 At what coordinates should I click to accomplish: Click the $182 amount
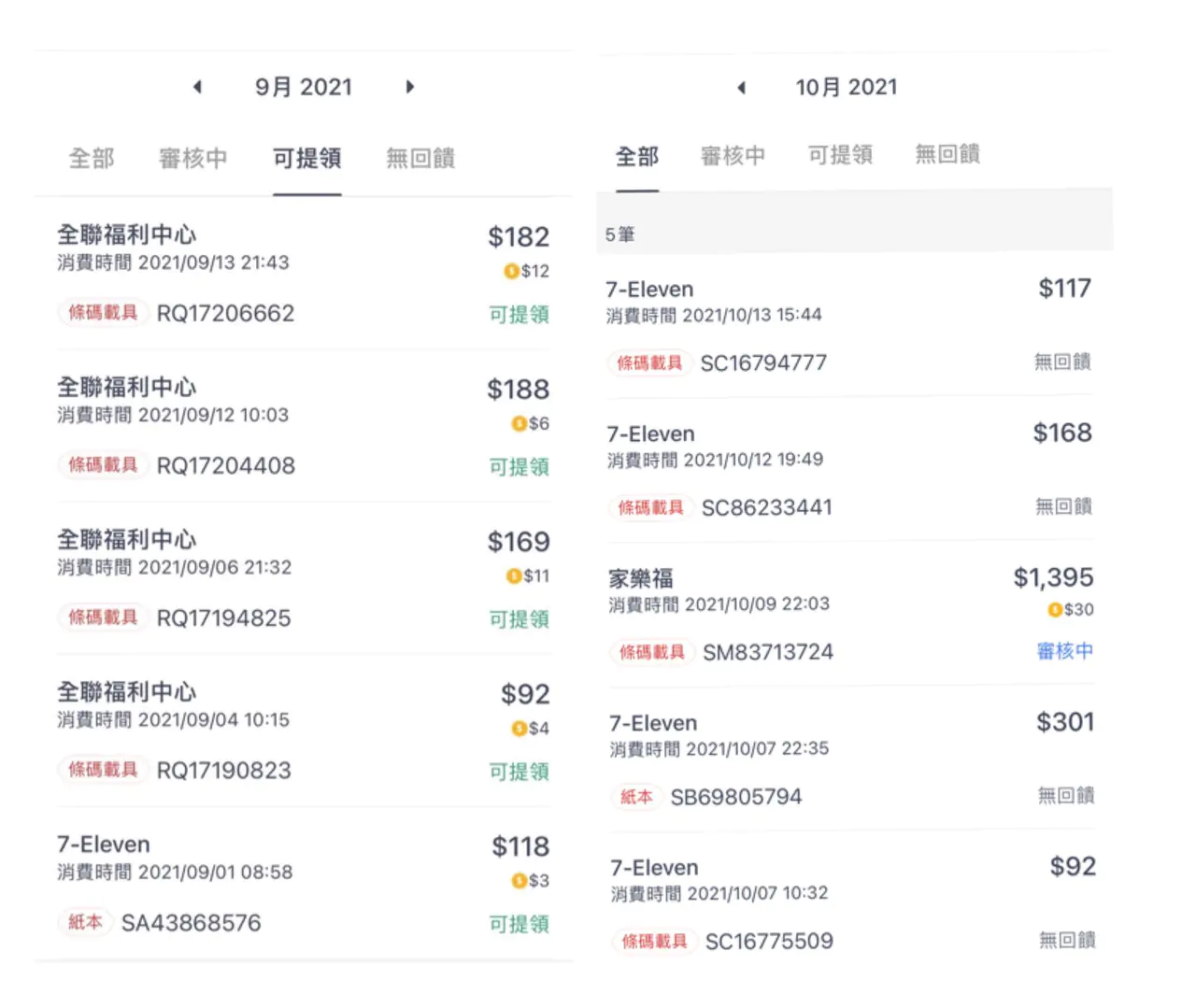click(x=519, y=237)
